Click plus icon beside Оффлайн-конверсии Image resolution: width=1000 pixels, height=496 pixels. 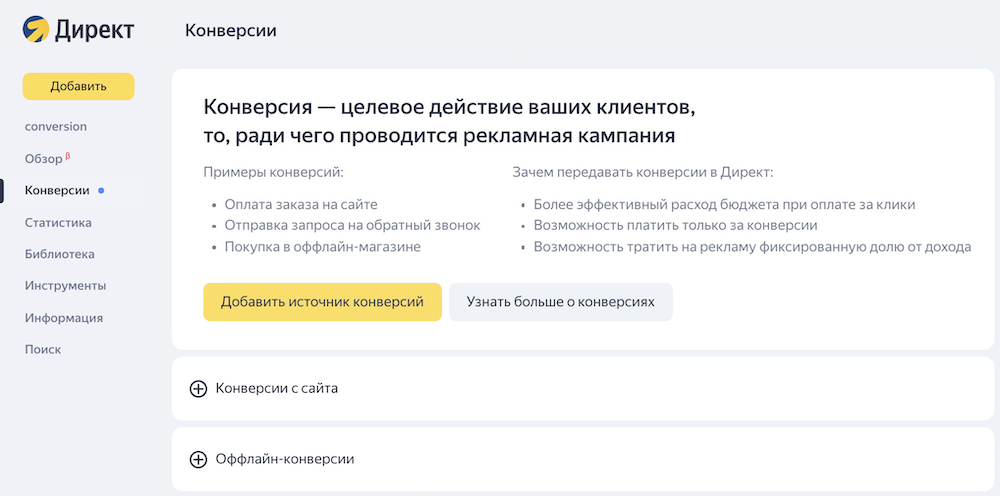point(198,459)
